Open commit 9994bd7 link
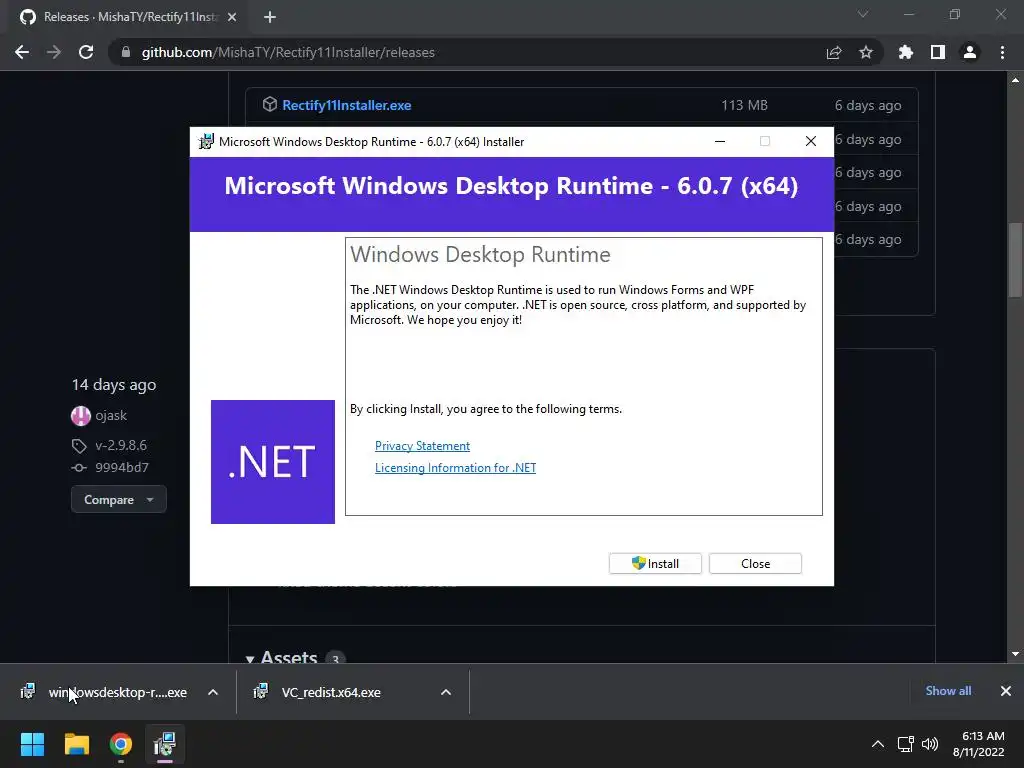The width and height of the screenshot is (1024, 768). point(121,468)
